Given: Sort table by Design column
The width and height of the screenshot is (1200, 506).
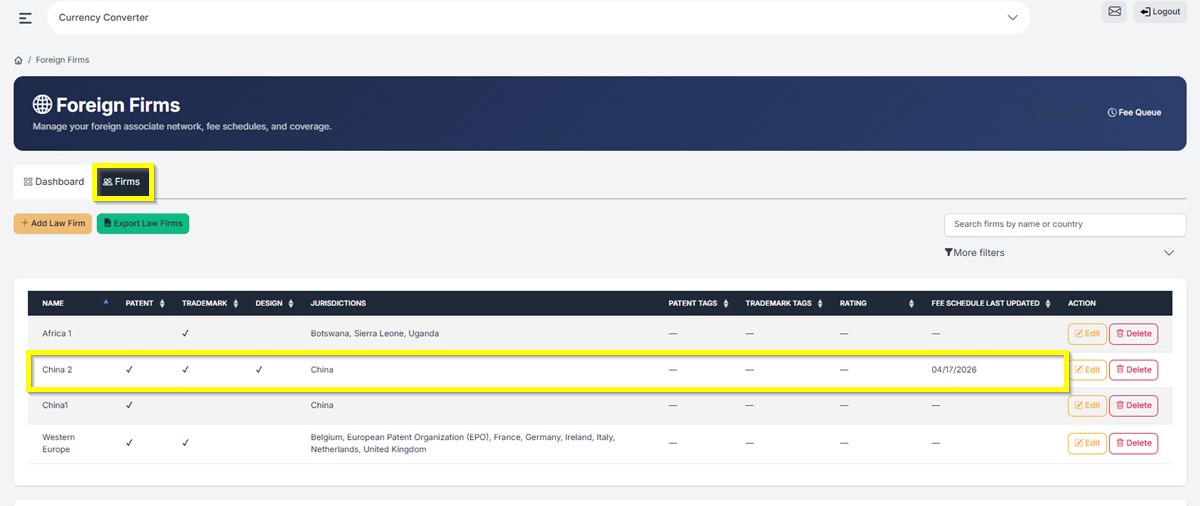Looking at the screenshot, I should 291,303.
